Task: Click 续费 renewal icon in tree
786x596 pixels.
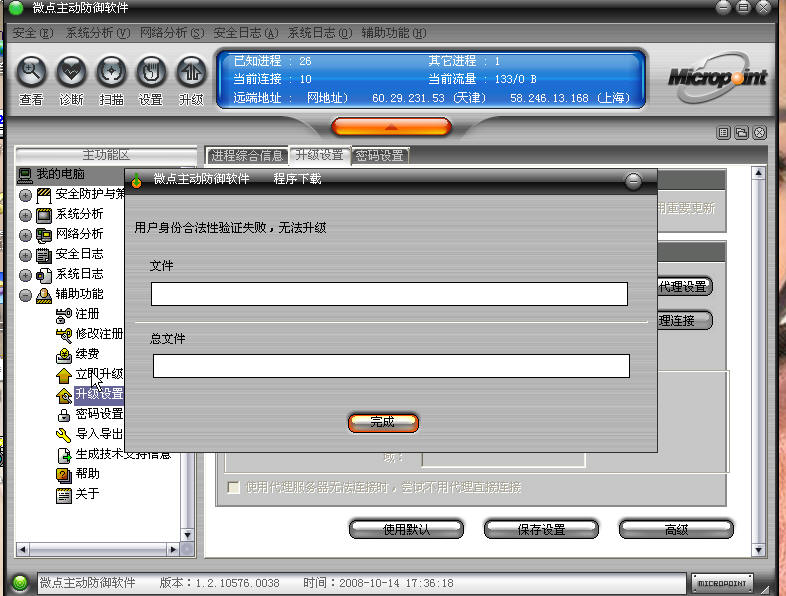Action: click(x=64, y=355)
